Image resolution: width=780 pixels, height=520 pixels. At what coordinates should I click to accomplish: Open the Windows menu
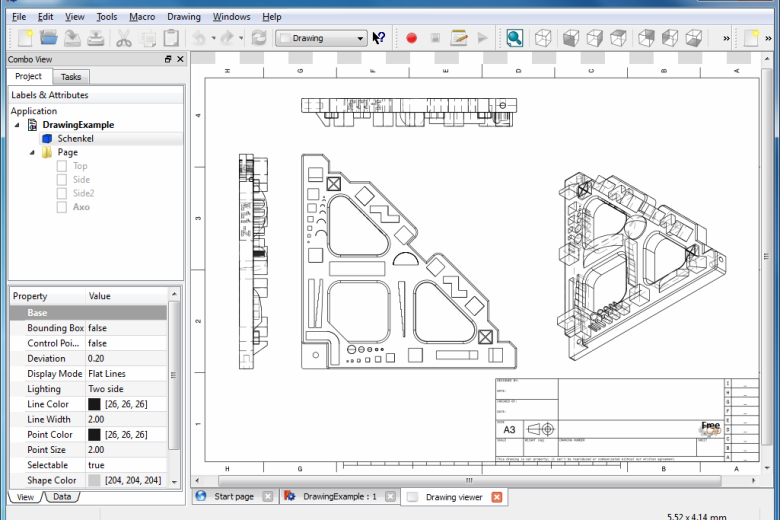click(231, 17)
